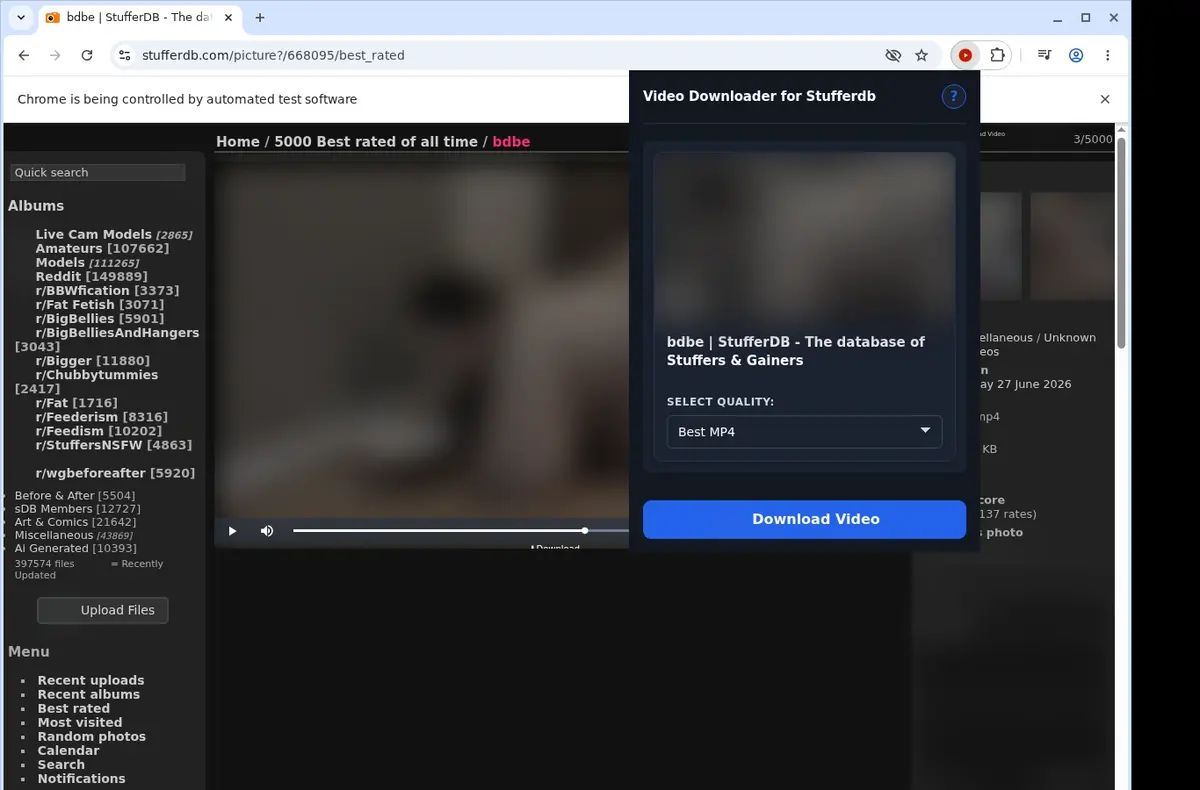This screenshot has width=1200, height=790.
Task: Open r/wgbeforeafter album
Action: coord(91,472)
